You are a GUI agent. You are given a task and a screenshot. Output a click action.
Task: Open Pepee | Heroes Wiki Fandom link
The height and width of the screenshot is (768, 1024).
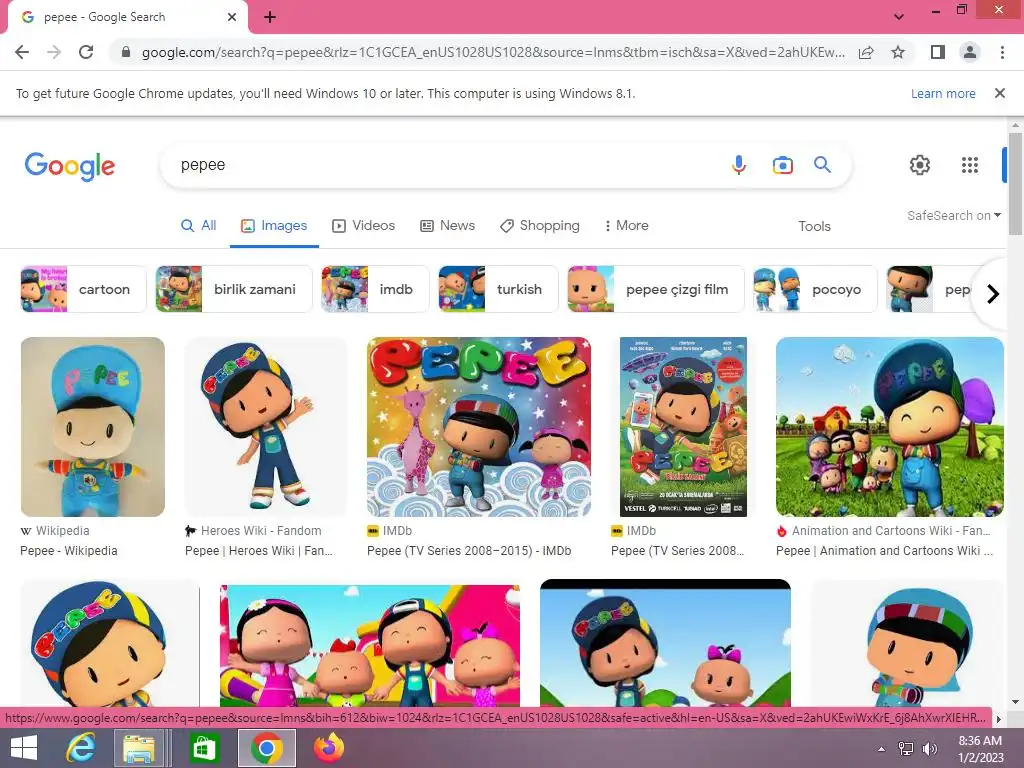(x=259, y=551)
